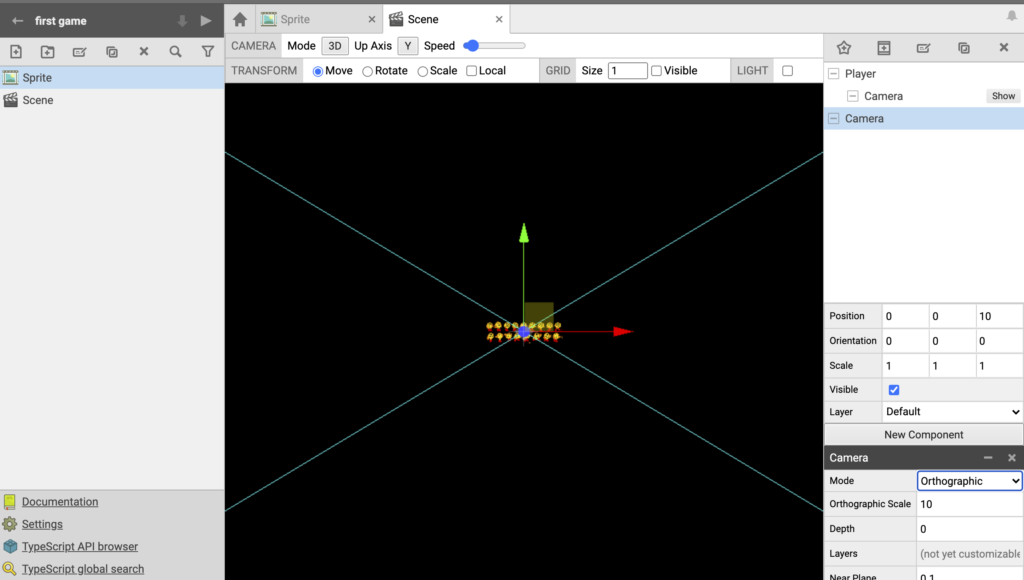The height and width of the screenshot is (580, 1024).
Task: Click the New Component button
Action: (x=923, y=434)
